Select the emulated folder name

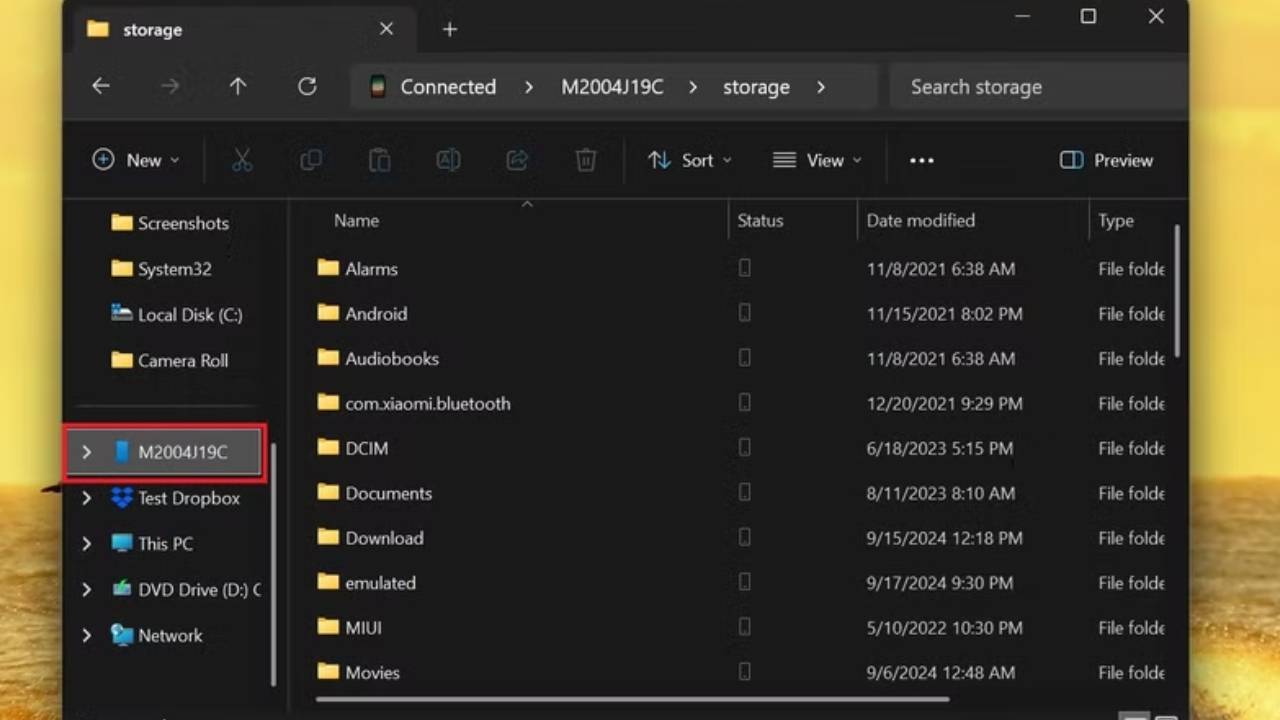[380, 583]
